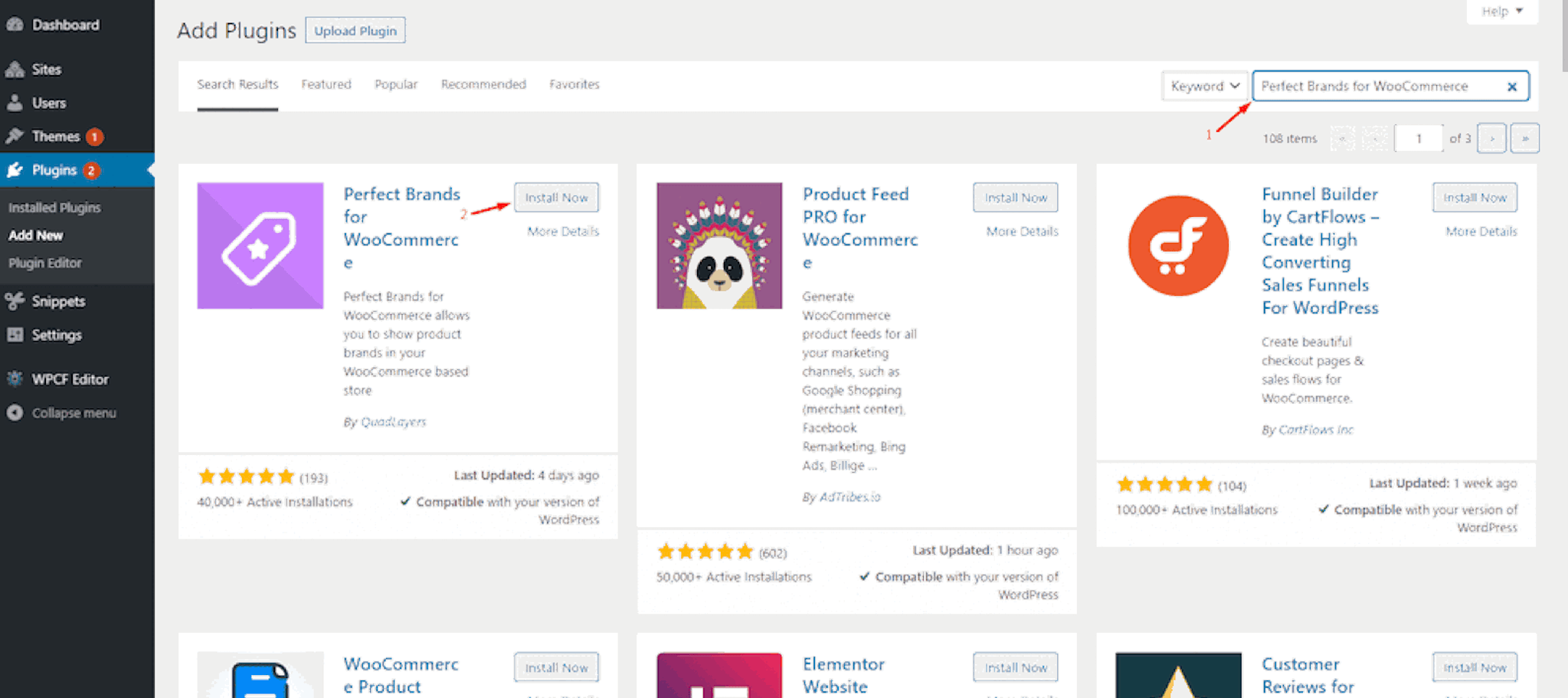Clear the search field with X icon
This screenshot has width=1568, height=698.
1511,87
